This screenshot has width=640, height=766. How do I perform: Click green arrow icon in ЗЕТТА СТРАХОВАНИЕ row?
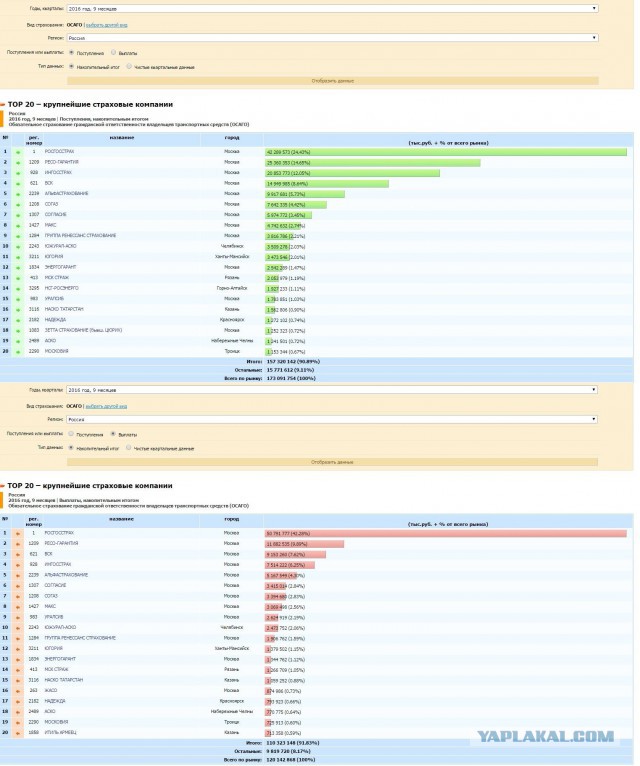click(x=18, y=331)
